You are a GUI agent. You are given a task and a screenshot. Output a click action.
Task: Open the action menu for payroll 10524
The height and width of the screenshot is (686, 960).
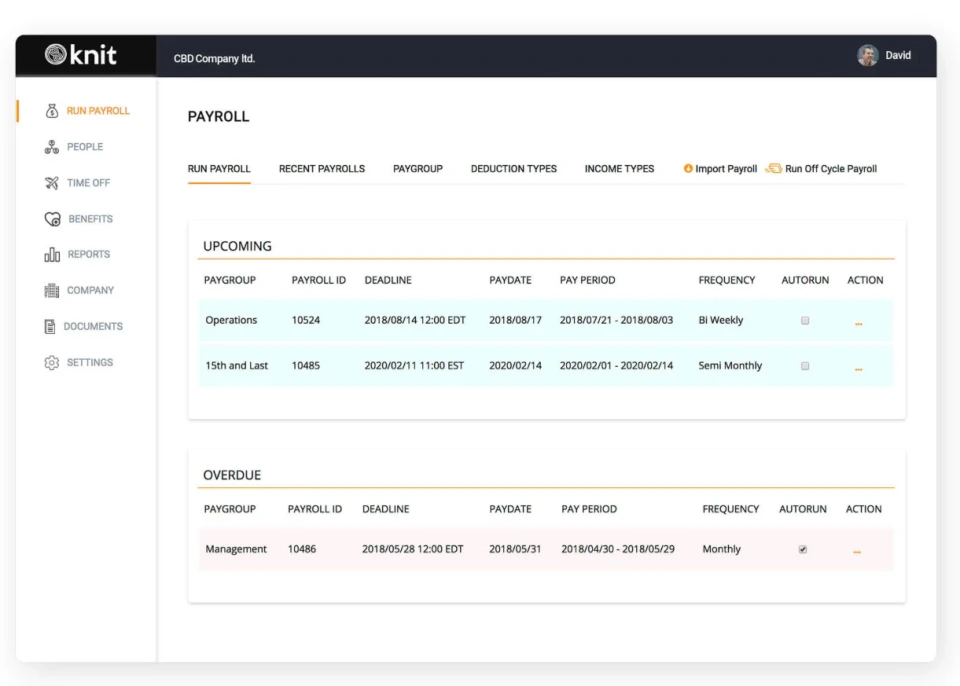(x=857, y=321)
